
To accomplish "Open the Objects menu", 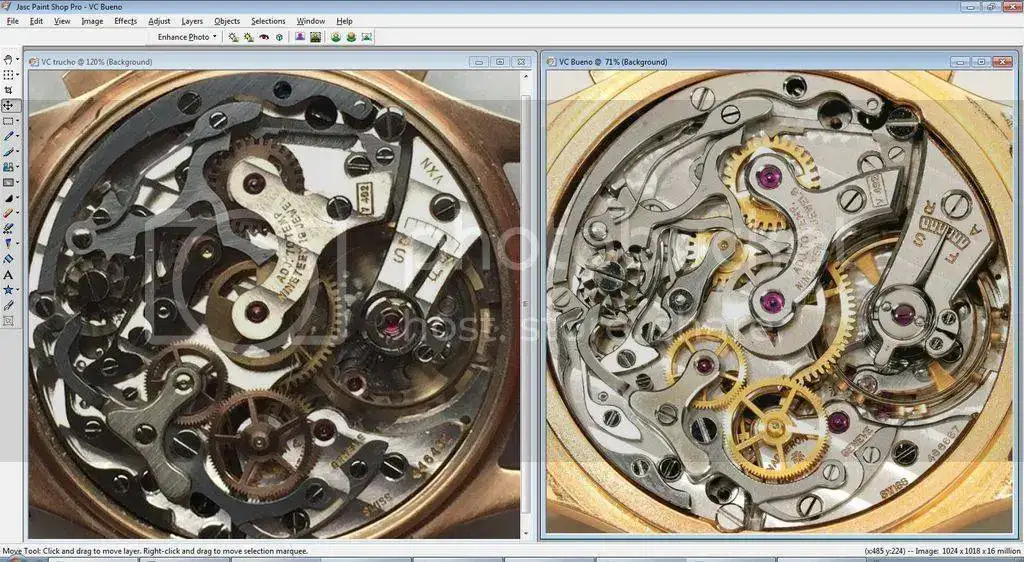I will coord(227,21).
